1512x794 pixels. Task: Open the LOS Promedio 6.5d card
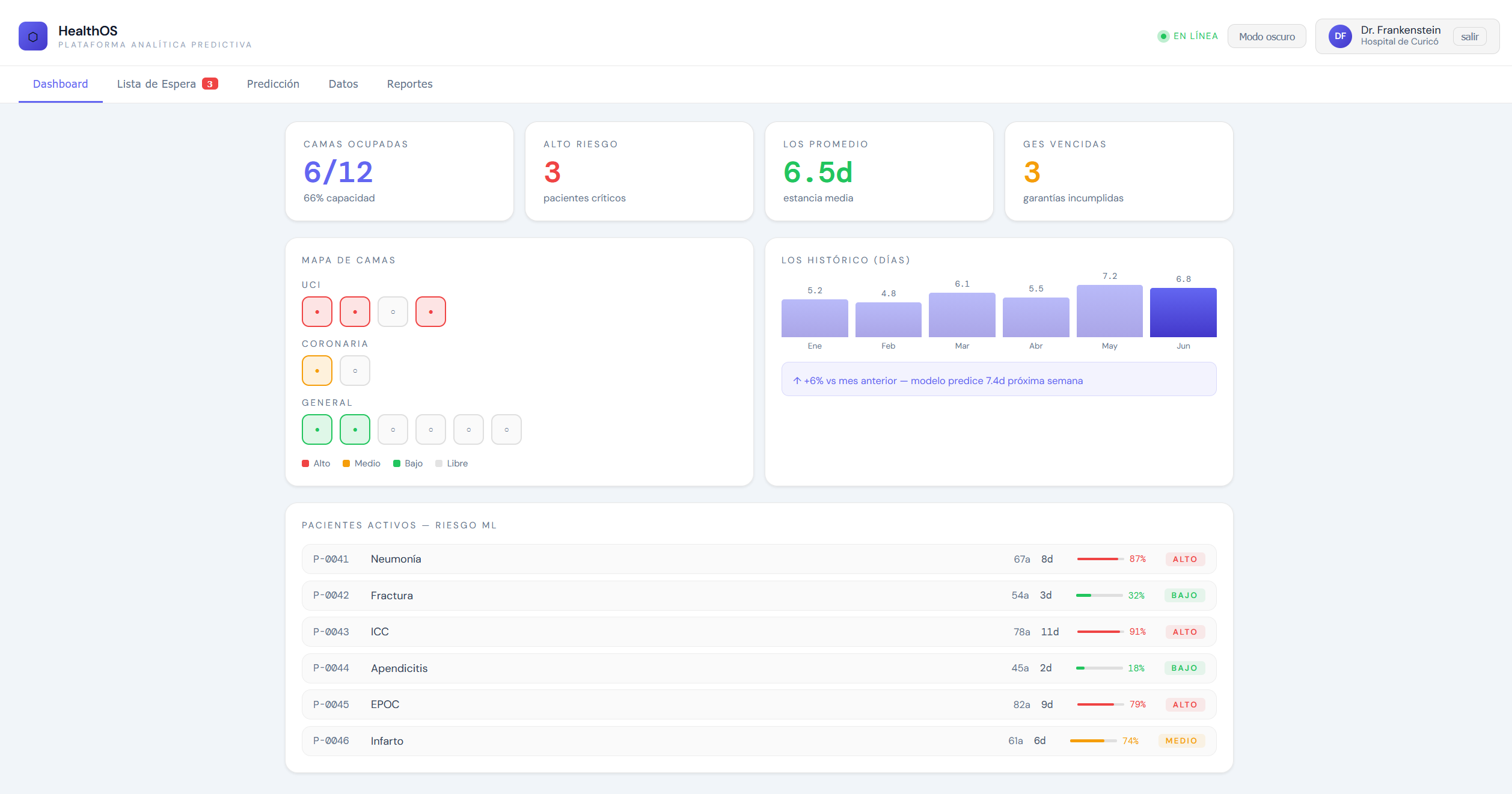(879, 171)
